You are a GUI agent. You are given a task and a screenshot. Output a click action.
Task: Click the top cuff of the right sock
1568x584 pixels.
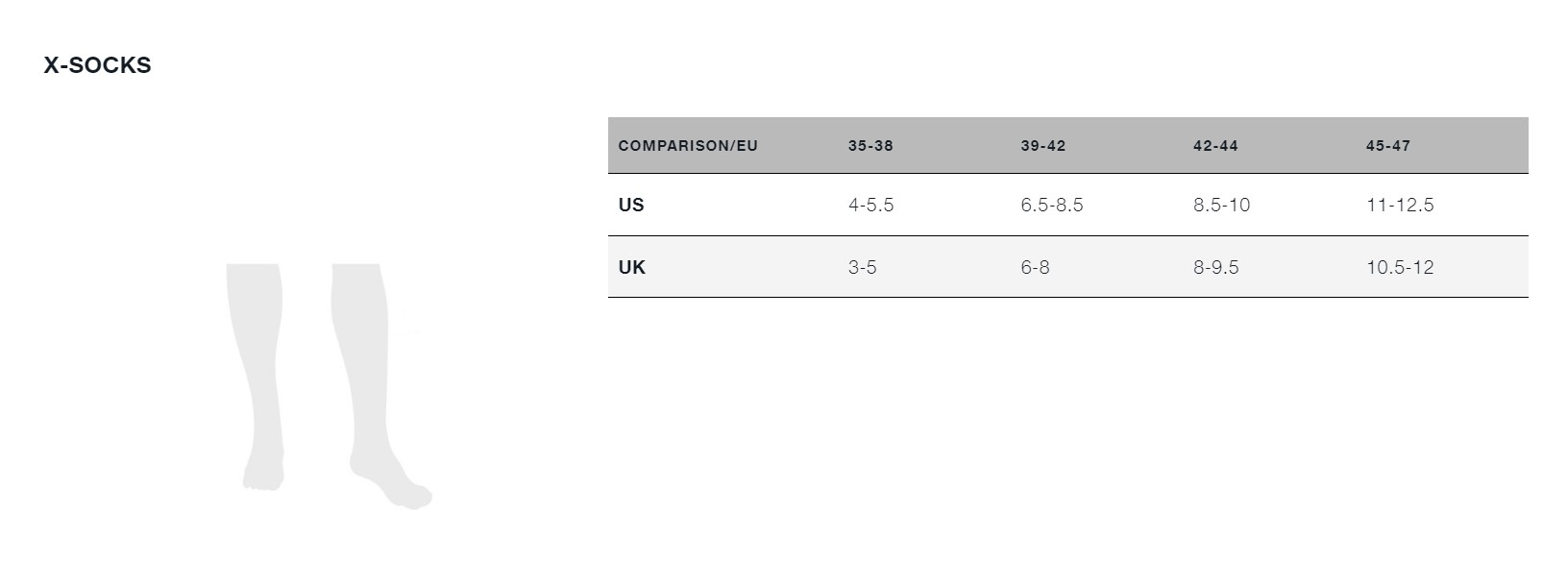[356, 272]
